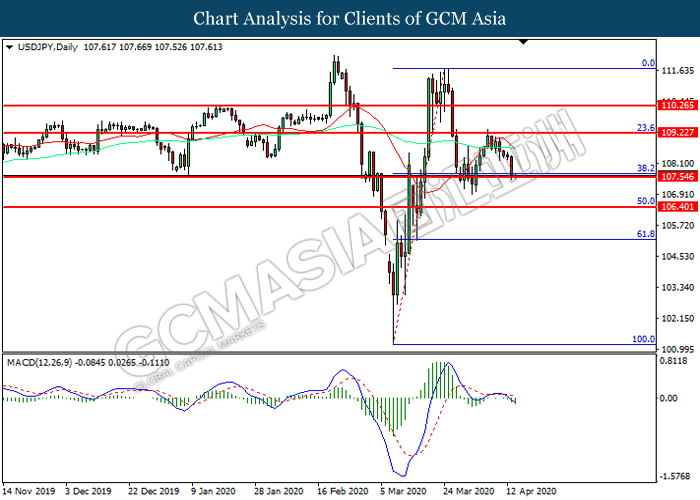The image size is (700, 500).
Task: Click the Fibonacci 23.6 level label
Action: tap(645, 128)
